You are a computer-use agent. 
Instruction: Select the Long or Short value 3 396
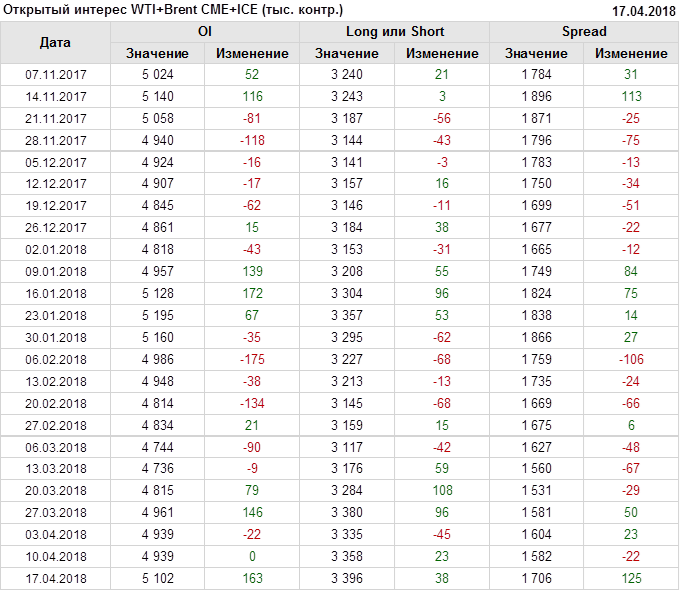(346, 578)
